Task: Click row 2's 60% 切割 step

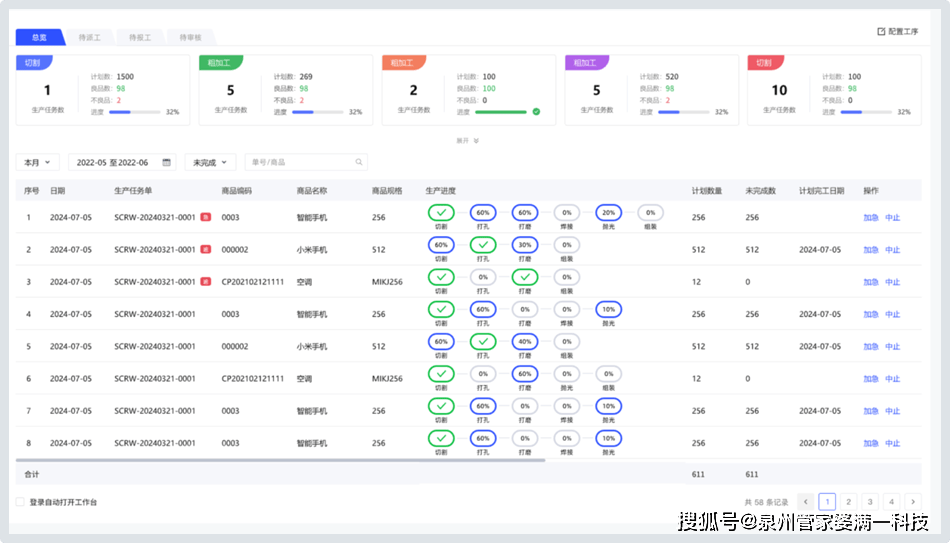Action: [x=441, y=245]
